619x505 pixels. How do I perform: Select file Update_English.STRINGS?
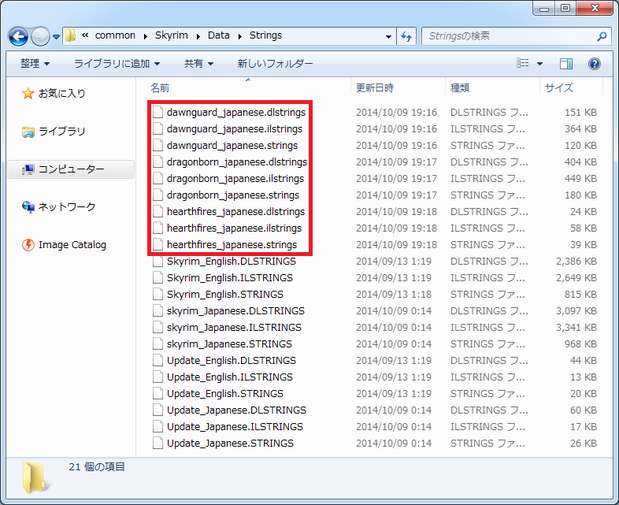(225, 394)
